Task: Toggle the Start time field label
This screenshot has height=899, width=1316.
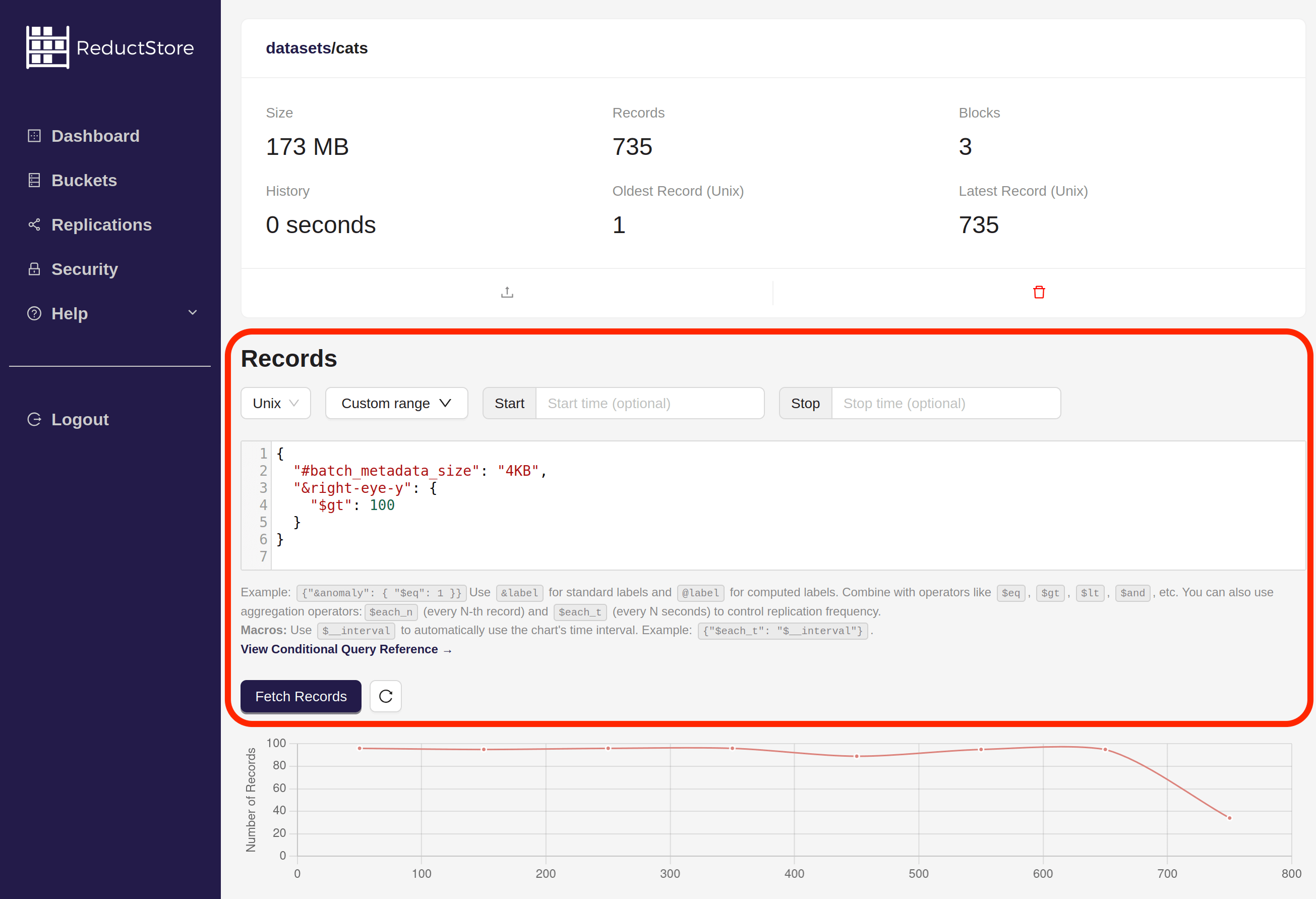Action: (509, 403)
